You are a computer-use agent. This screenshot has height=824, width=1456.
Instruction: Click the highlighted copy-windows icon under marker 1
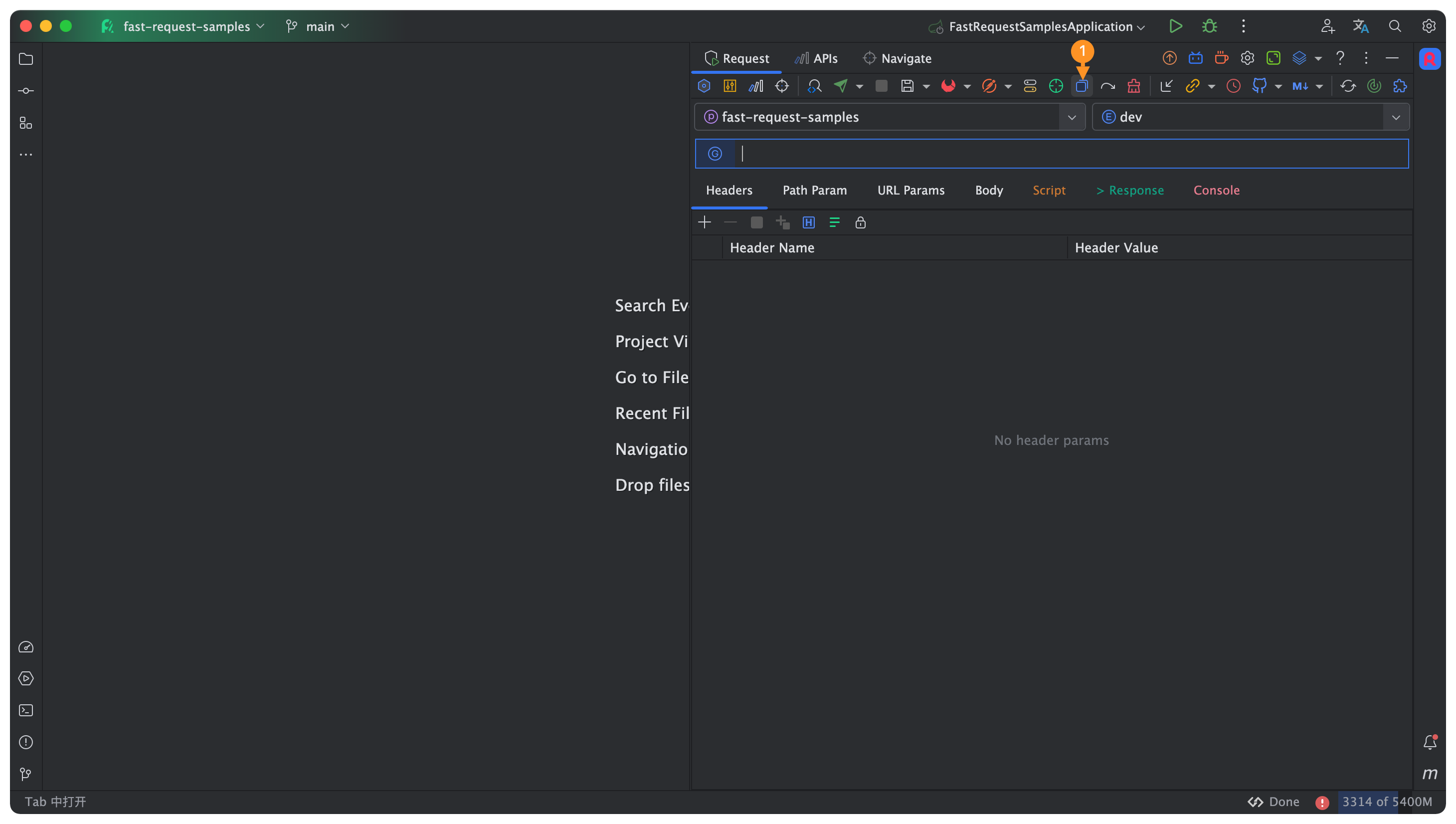pos(1082,86)
